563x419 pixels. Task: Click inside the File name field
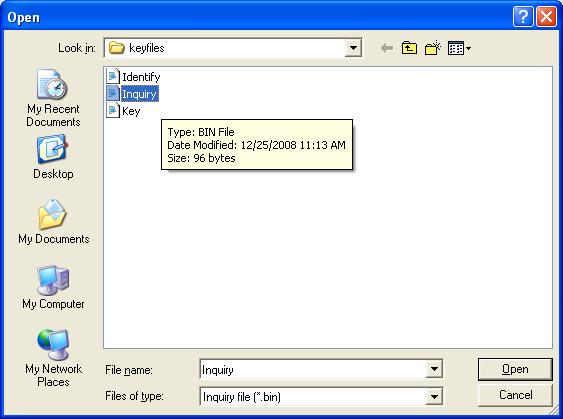pyautogui.click(x=313, y=369)
